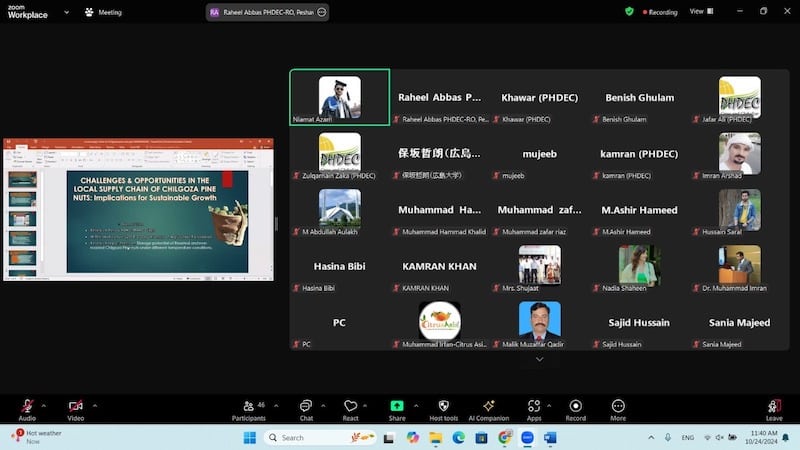The width and height of the screenshot is (800, 450).
Task: Toggle recording with the Record button
Action: coord(576,406)
